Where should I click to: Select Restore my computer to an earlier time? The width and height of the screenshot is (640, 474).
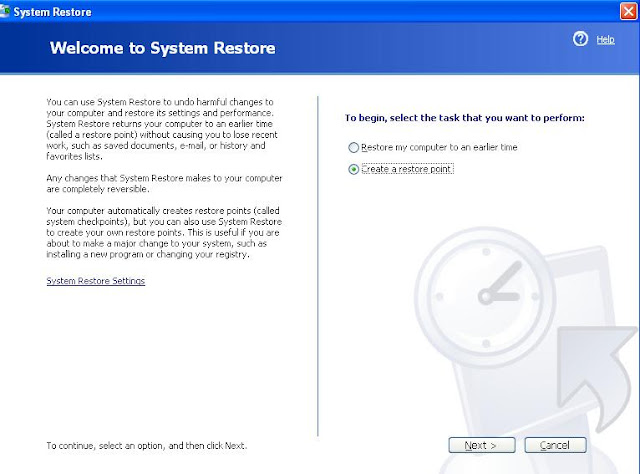[433, 147]
